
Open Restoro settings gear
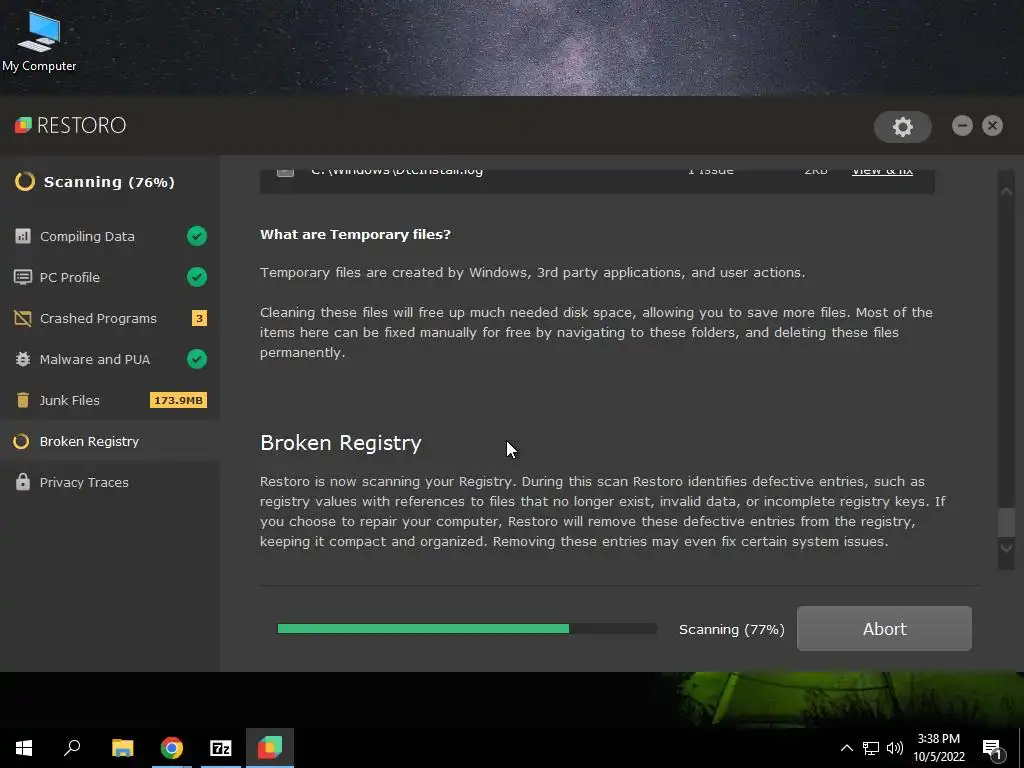tap(903, 127)
